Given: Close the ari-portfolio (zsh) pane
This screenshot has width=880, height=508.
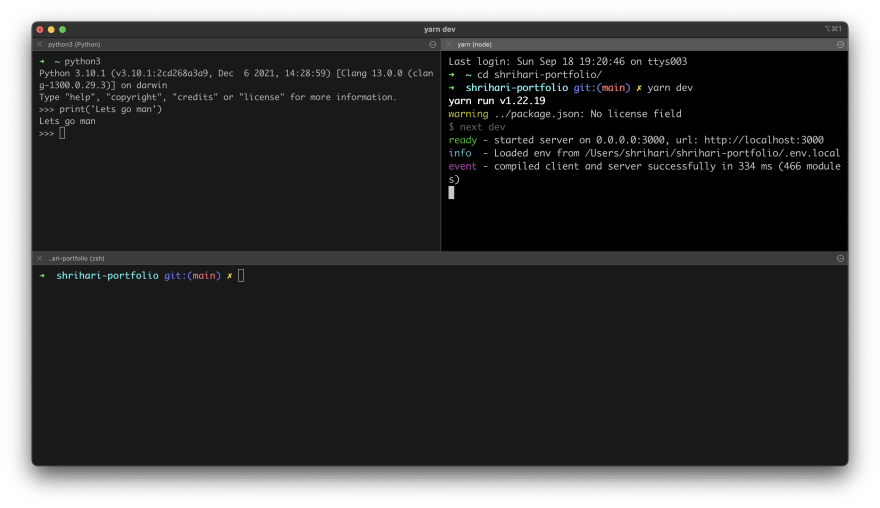Looking at the screenshot, I should (39, 258).
